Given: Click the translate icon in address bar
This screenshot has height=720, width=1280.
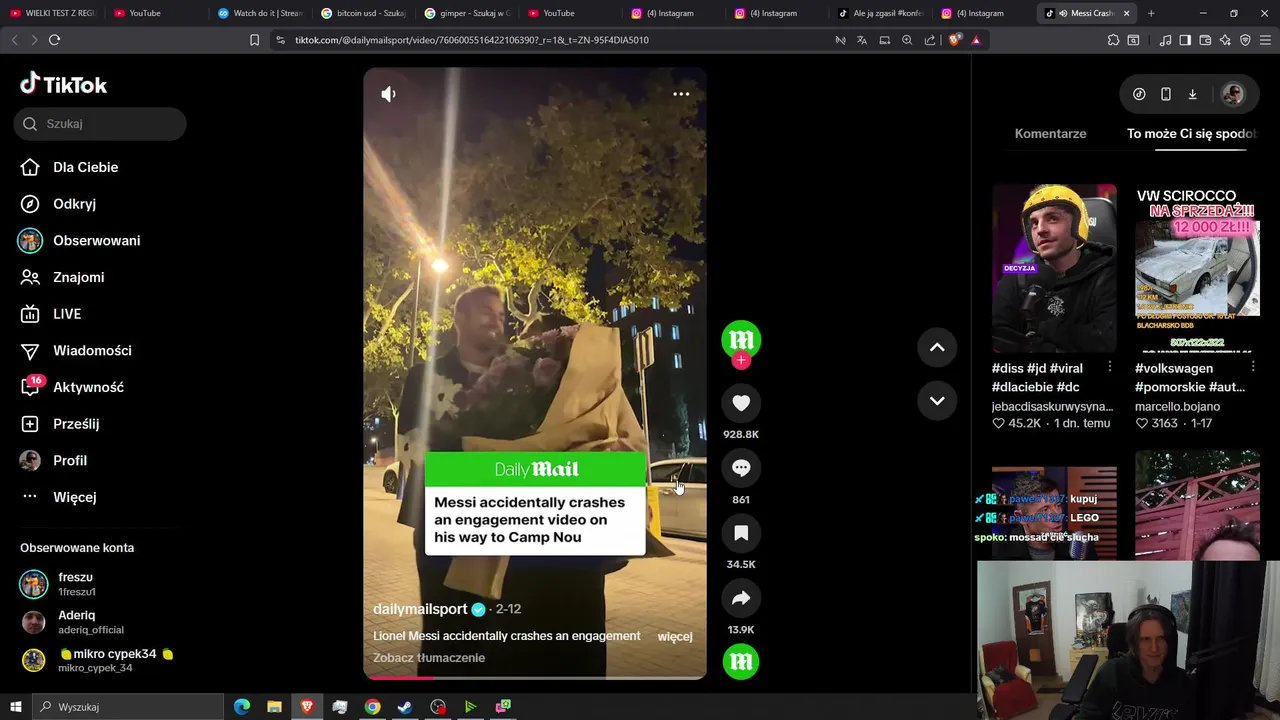Looking at the screenshot, I should coord(862,40).
